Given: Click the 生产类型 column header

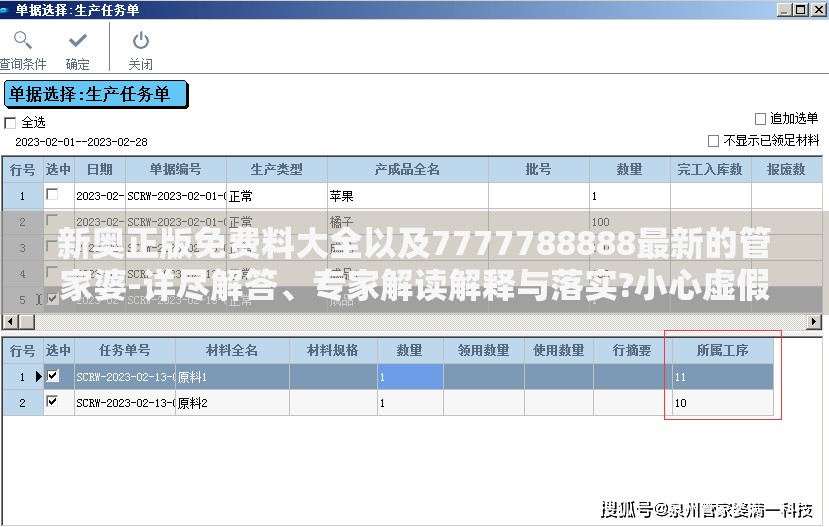Looking at the screenshot, I should [277, 170].
